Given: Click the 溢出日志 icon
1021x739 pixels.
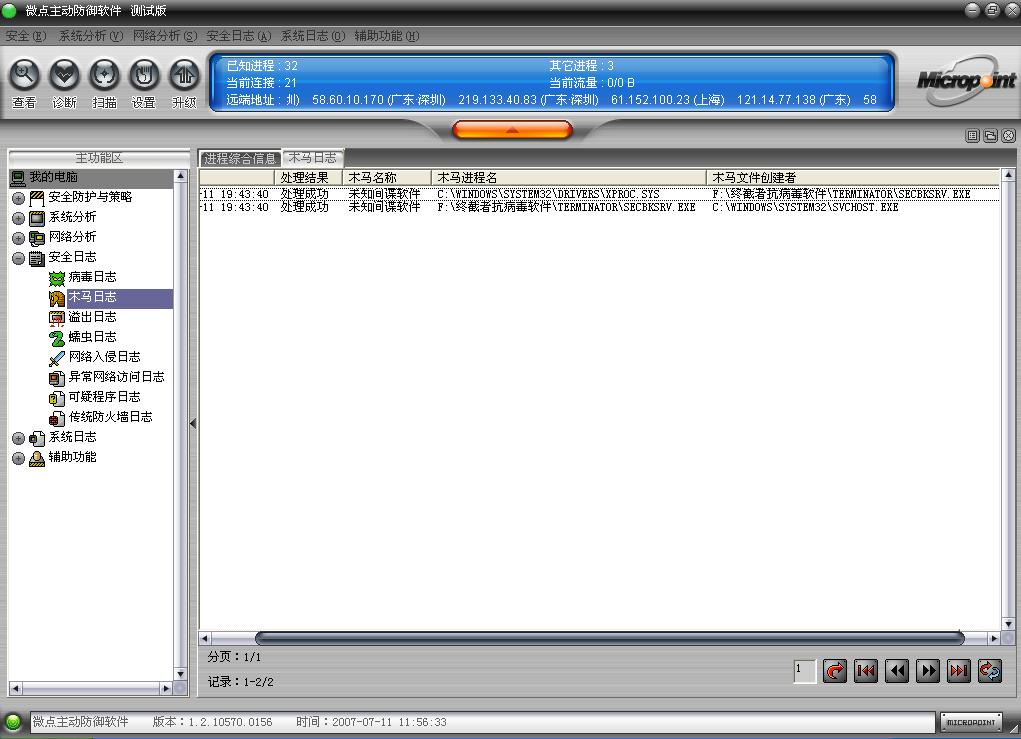Looking at the screenshot, I should pos(57,318).
